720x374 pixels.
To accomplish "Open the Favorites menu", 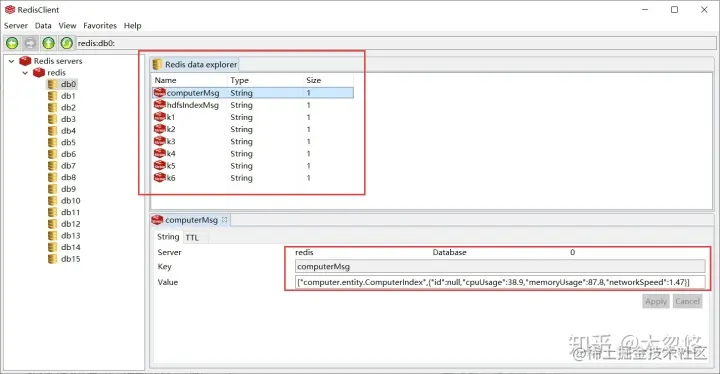I will point(100,26).
